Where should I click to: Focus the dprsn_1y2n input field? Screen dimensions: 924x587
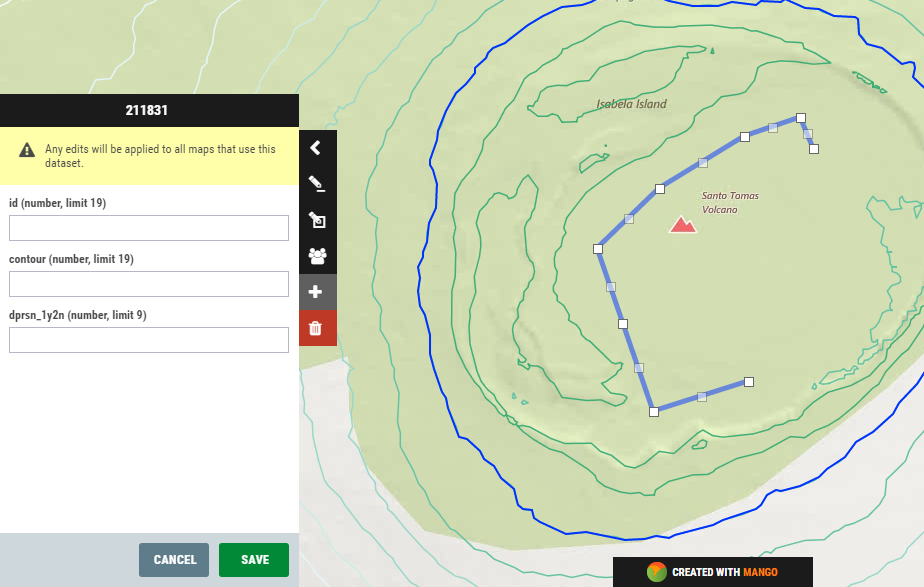(x=148, y=340)
